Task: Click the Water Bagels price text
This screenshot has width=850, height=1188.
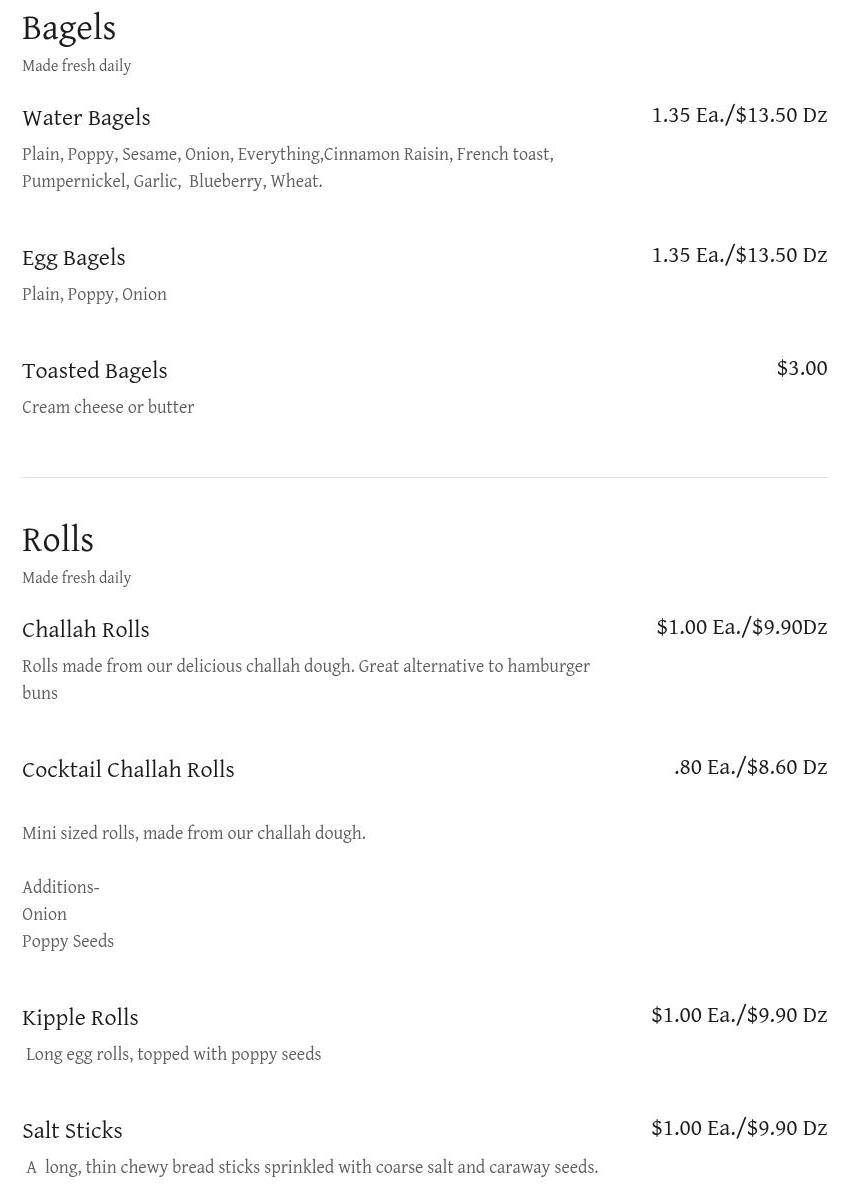Action: click(x=739, y=115)
